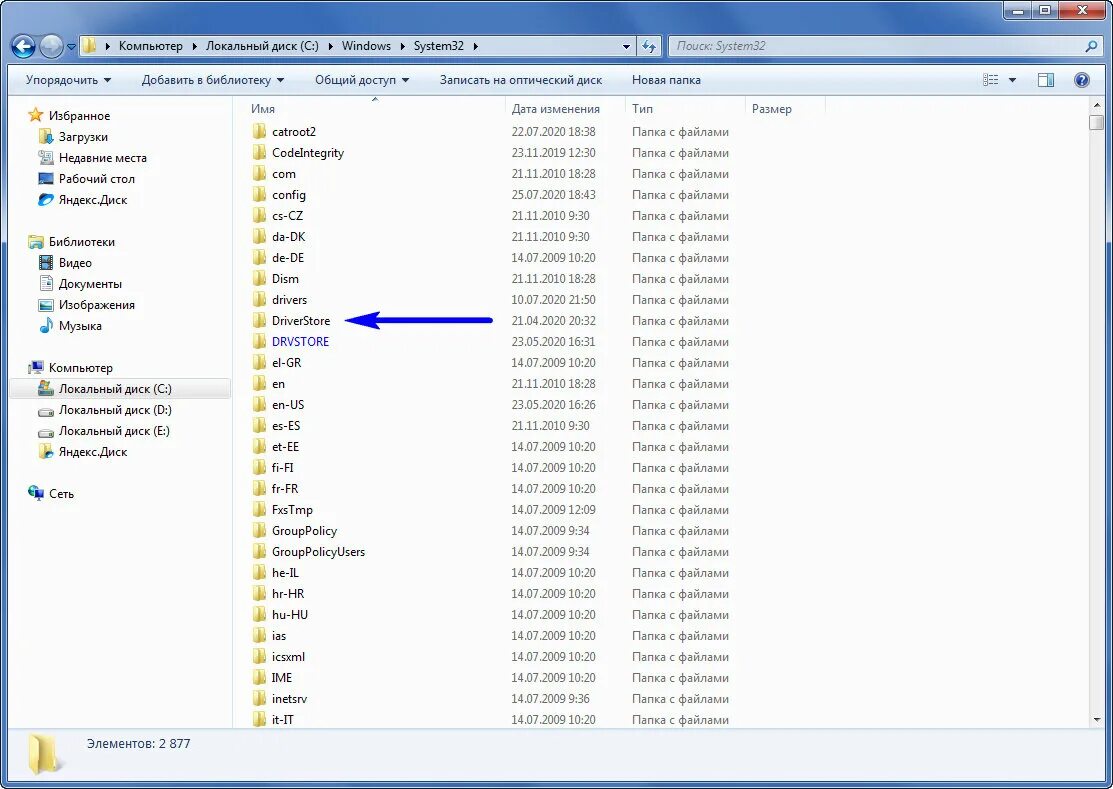Sort by the Имя column header

(263, 109)
